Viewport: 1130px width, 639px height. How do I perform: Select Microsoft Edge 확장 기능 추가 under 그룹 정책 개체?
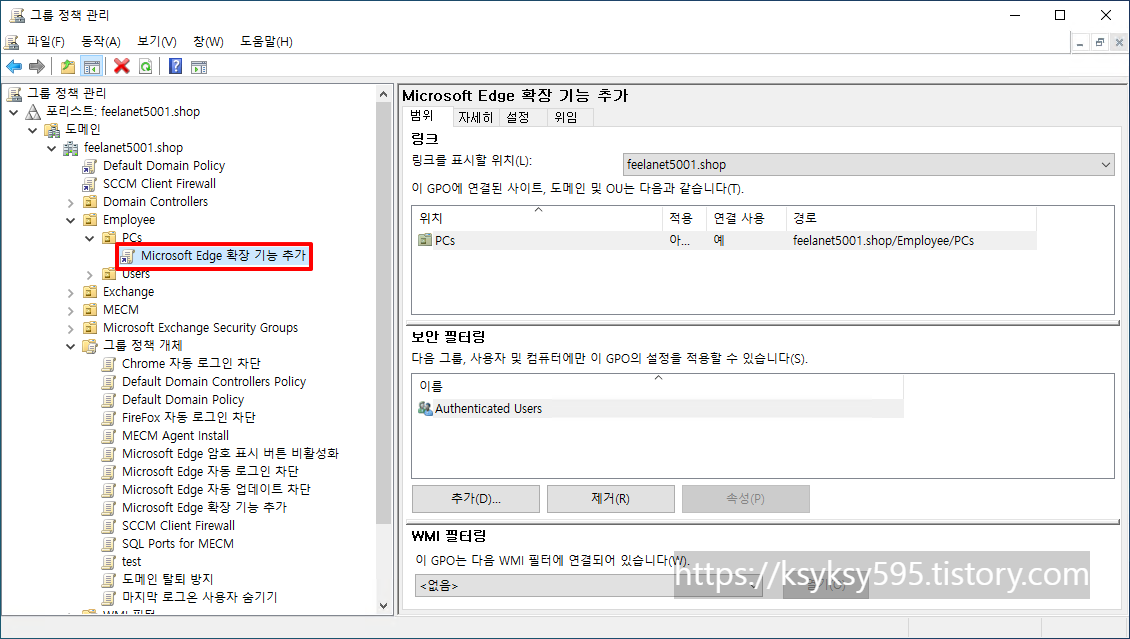tap(205, 508)
